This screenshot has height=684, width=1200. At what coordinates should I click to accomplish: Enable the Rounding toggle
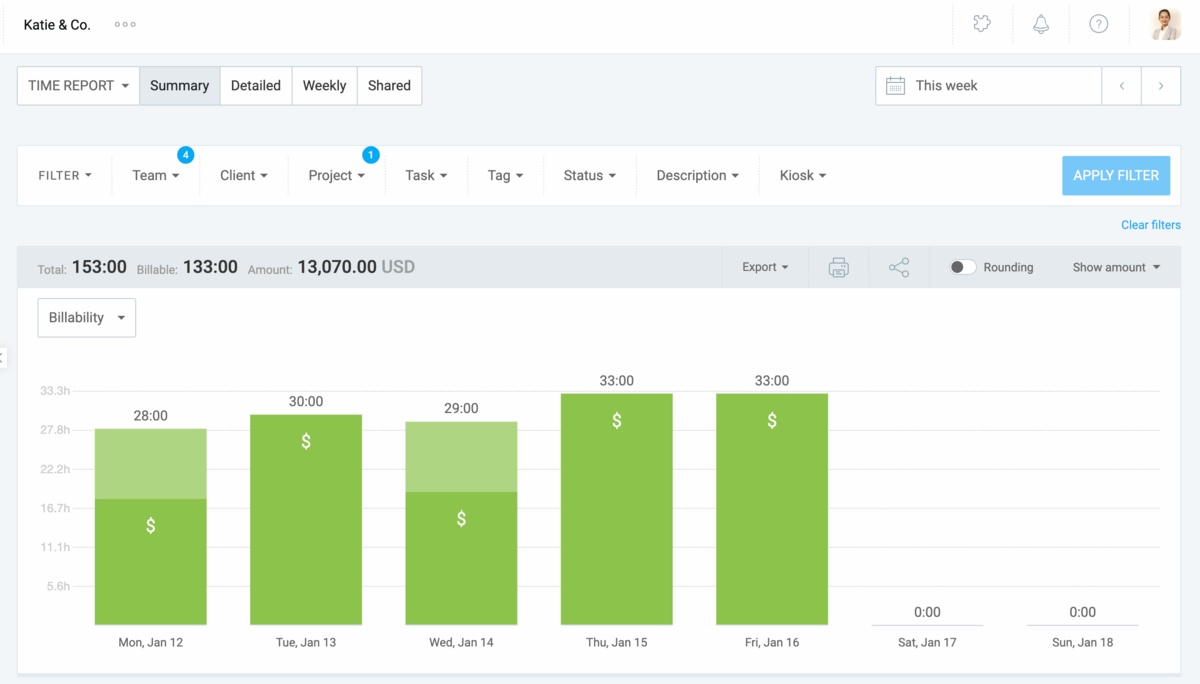click(962, 267)
